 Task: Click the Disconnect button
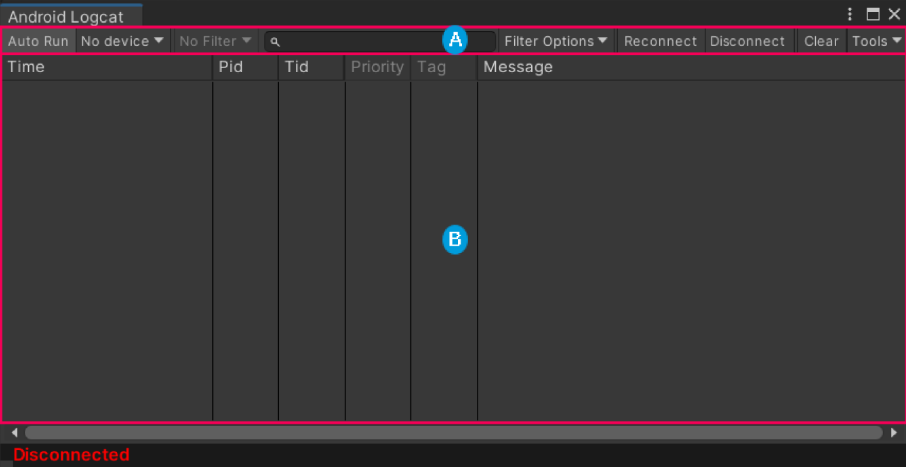click(x=747, y=42)
